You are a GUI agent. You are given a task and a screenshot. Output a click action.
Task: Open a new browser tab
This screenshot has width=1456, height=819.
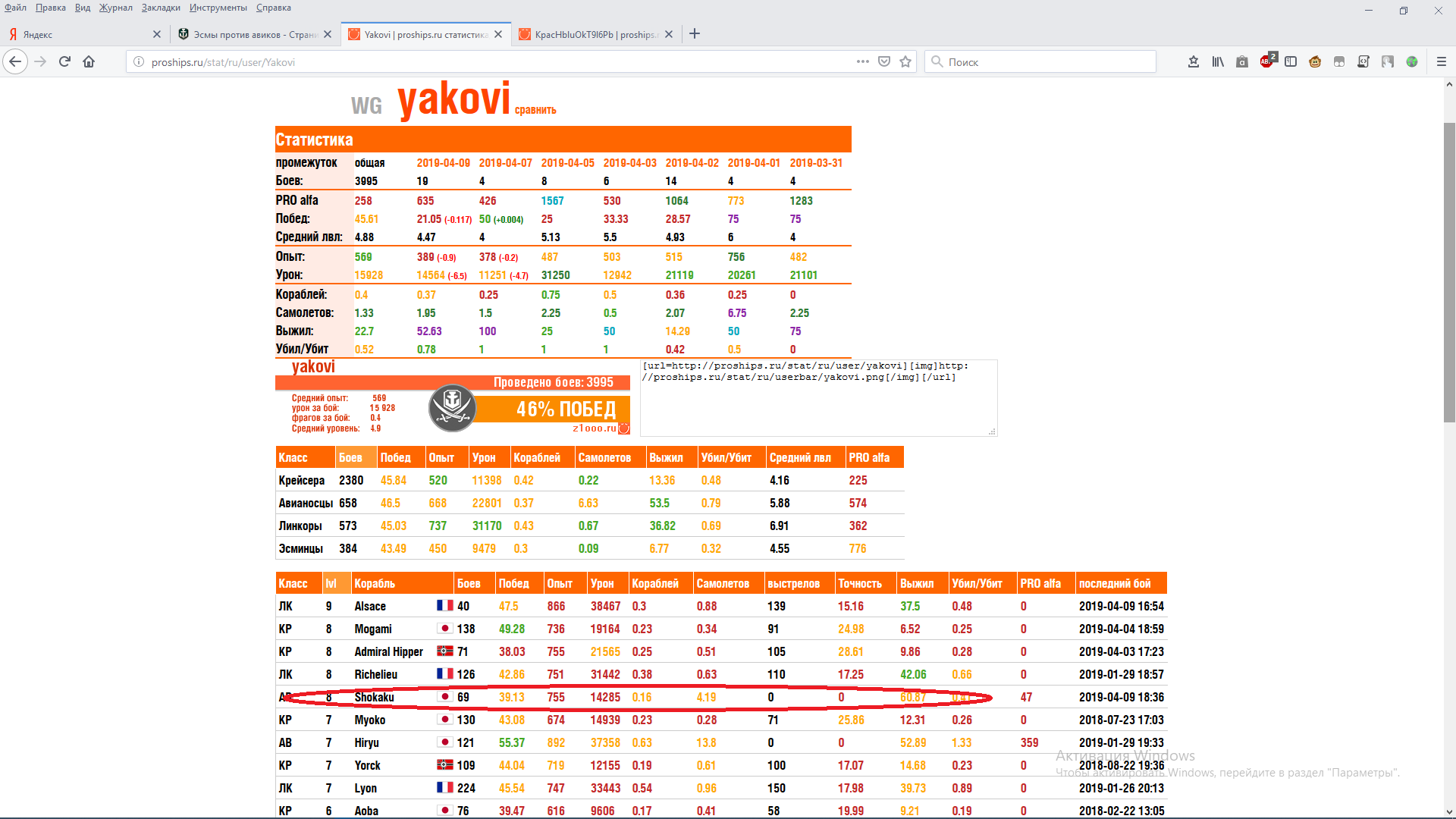coord(695,33)
